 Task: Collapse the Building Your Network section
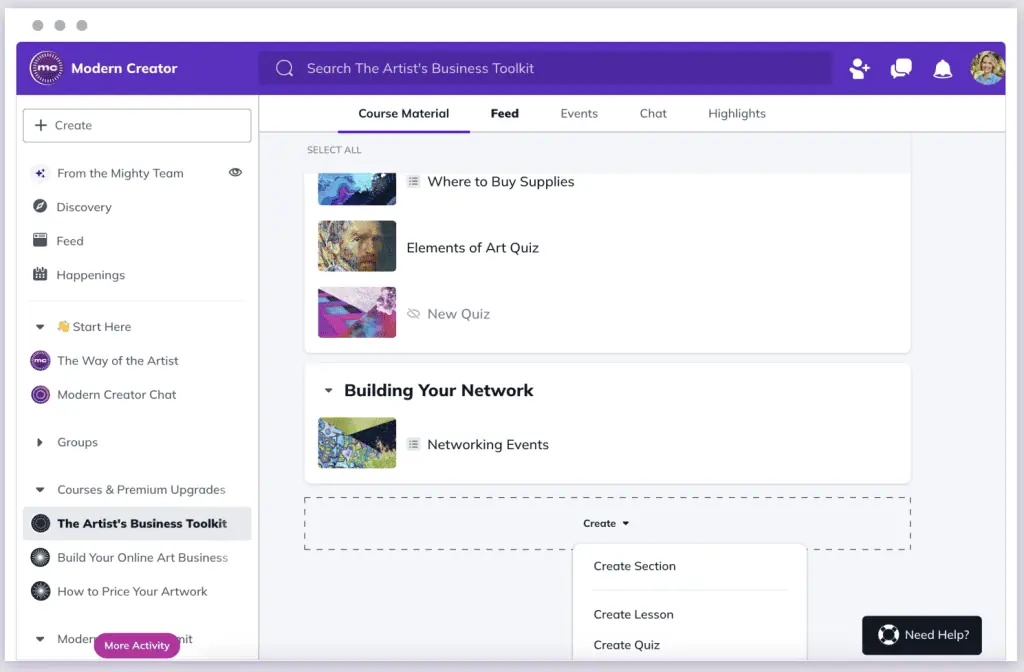coord(328,391)
